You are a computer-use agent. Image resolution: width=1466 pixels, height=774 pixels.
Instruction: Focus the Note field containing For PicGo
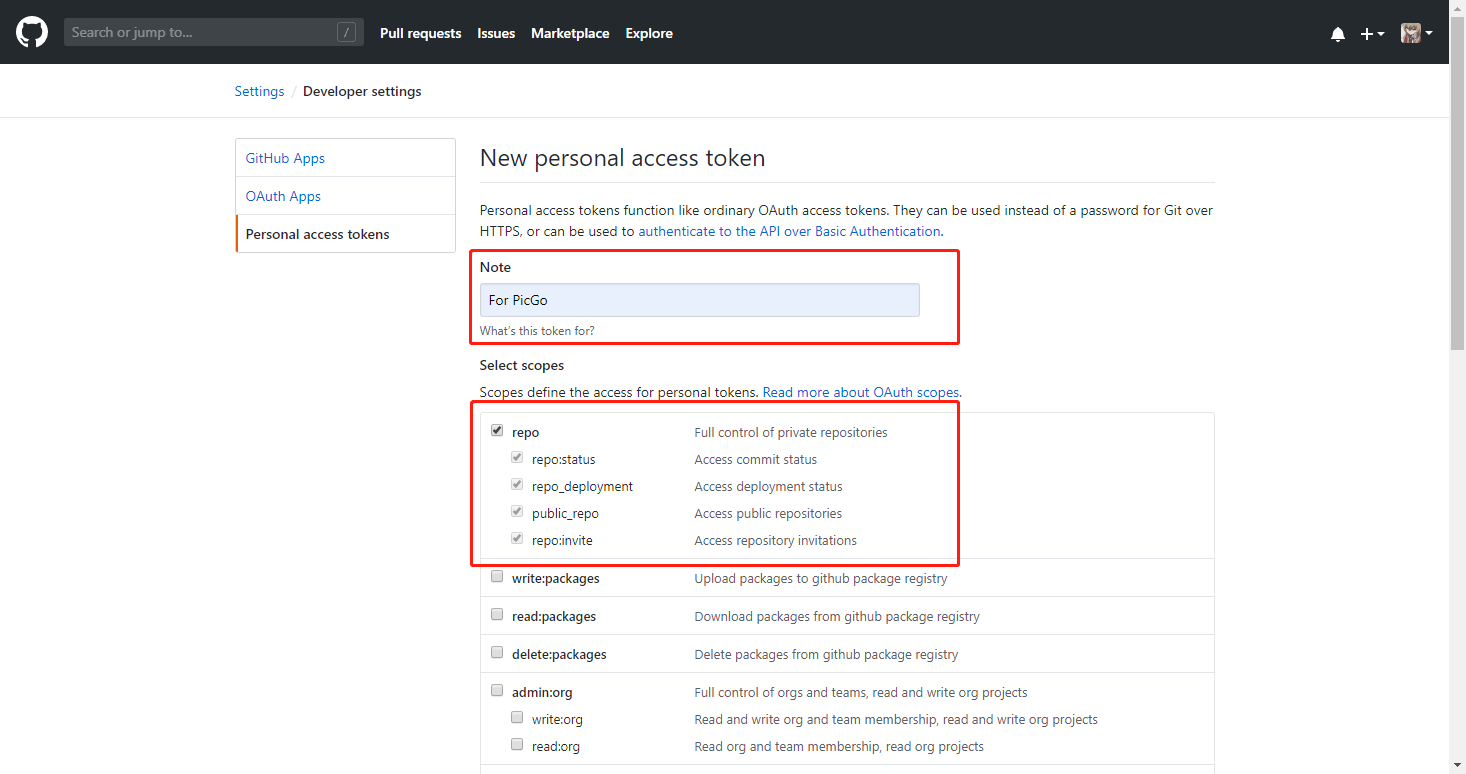click(x=700, y=300)
